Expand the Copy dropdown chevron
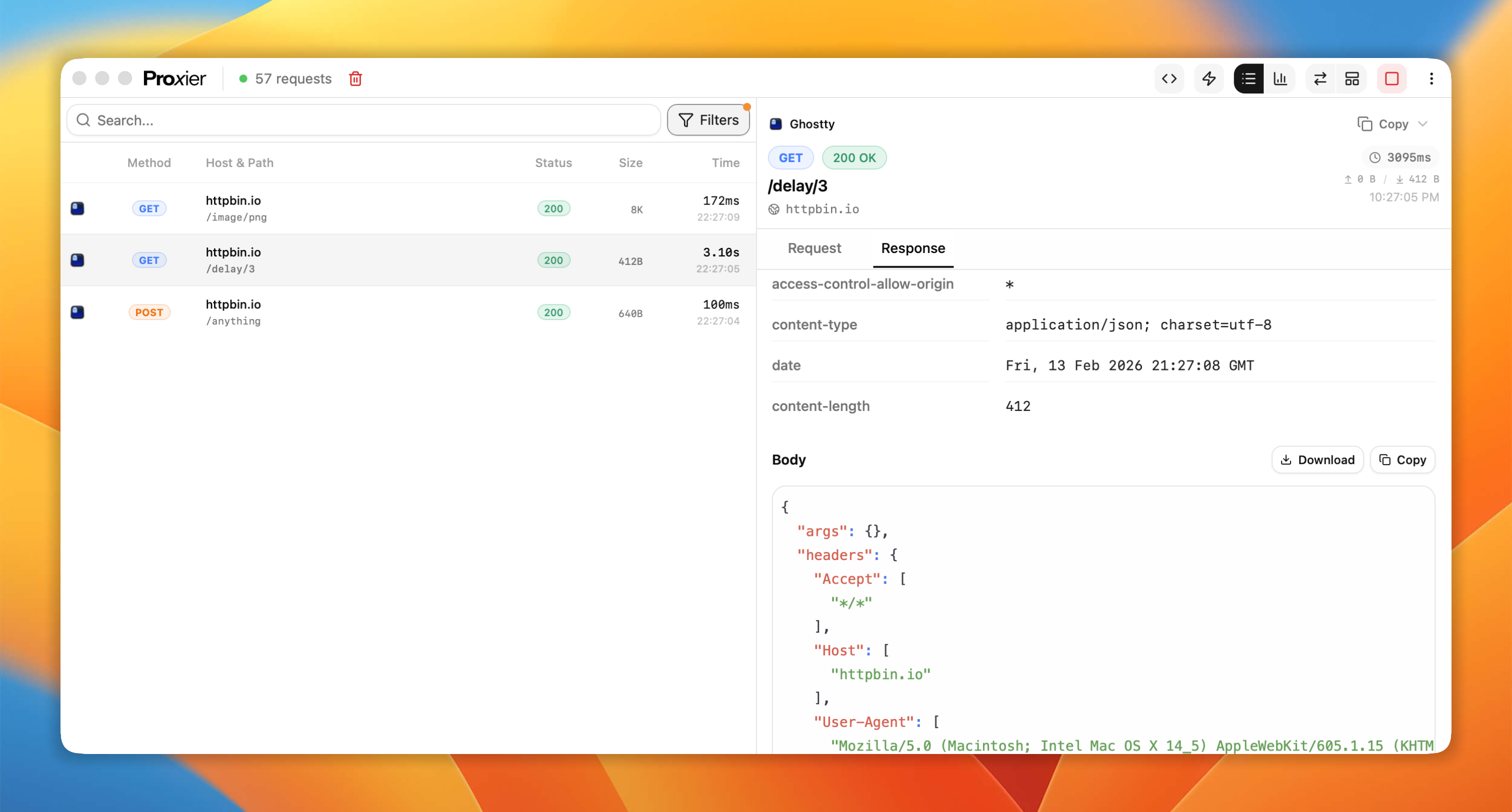The height and width of the screenshot is (812, 1512). click(x=1425, y=124)
